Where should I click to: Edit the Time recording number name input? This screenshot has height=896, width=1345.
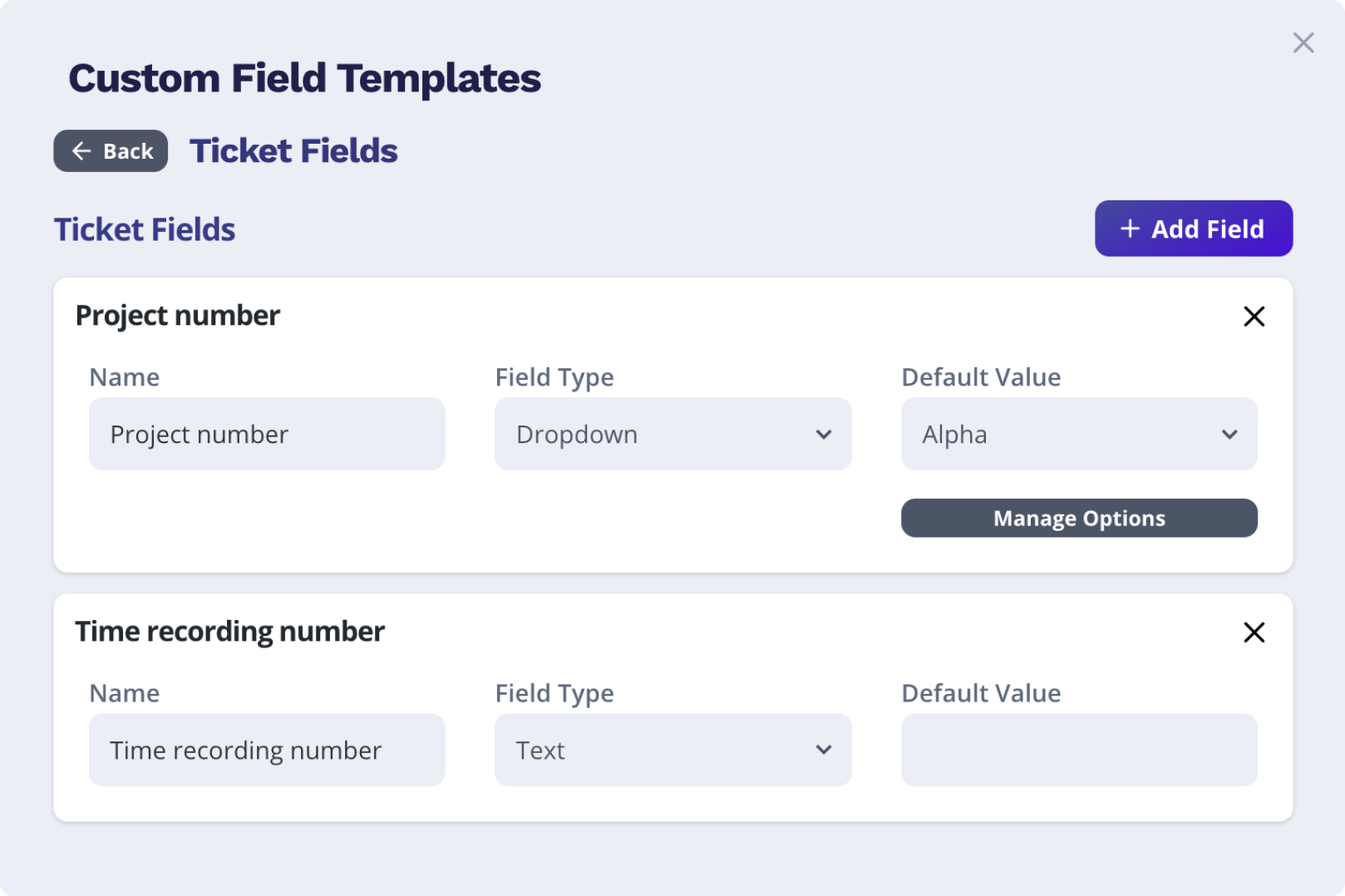(x=267, y=750)
